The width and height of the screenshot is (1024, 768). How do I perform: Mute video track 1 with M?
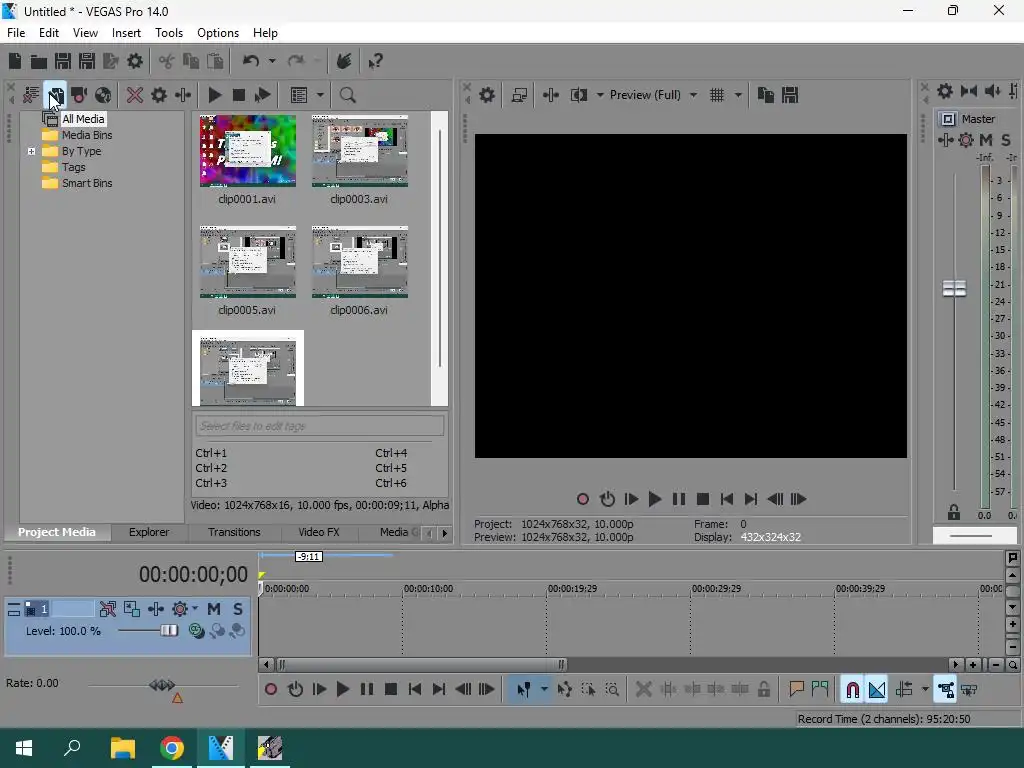tap(214, 609)
